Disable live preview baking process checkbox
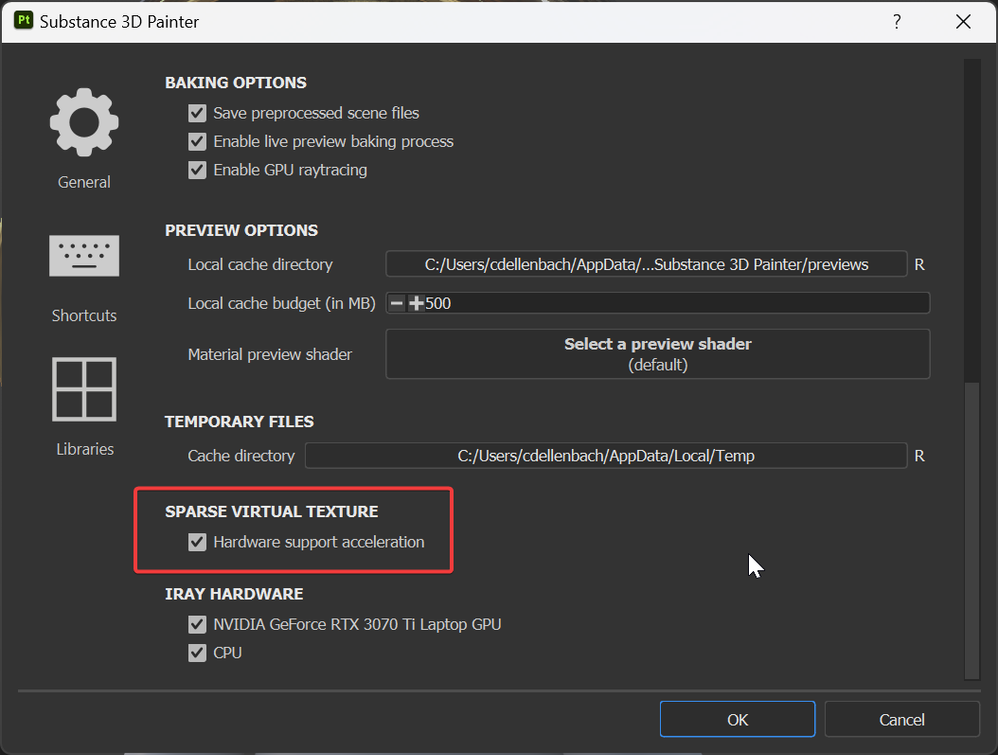This screenshot has height=755, width=998. pyautogui.click(x=197, y=142)
